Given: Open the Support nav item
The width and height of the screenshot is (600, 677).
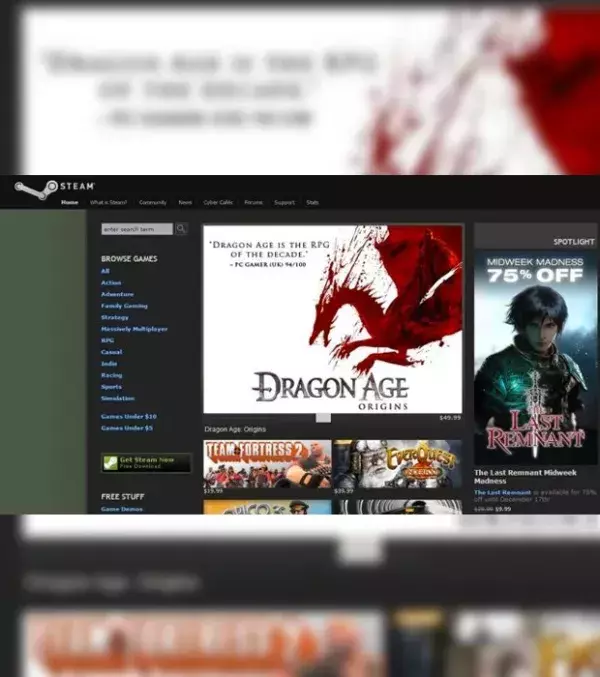Looking at the screenshot, I should (x=284, y=202).
